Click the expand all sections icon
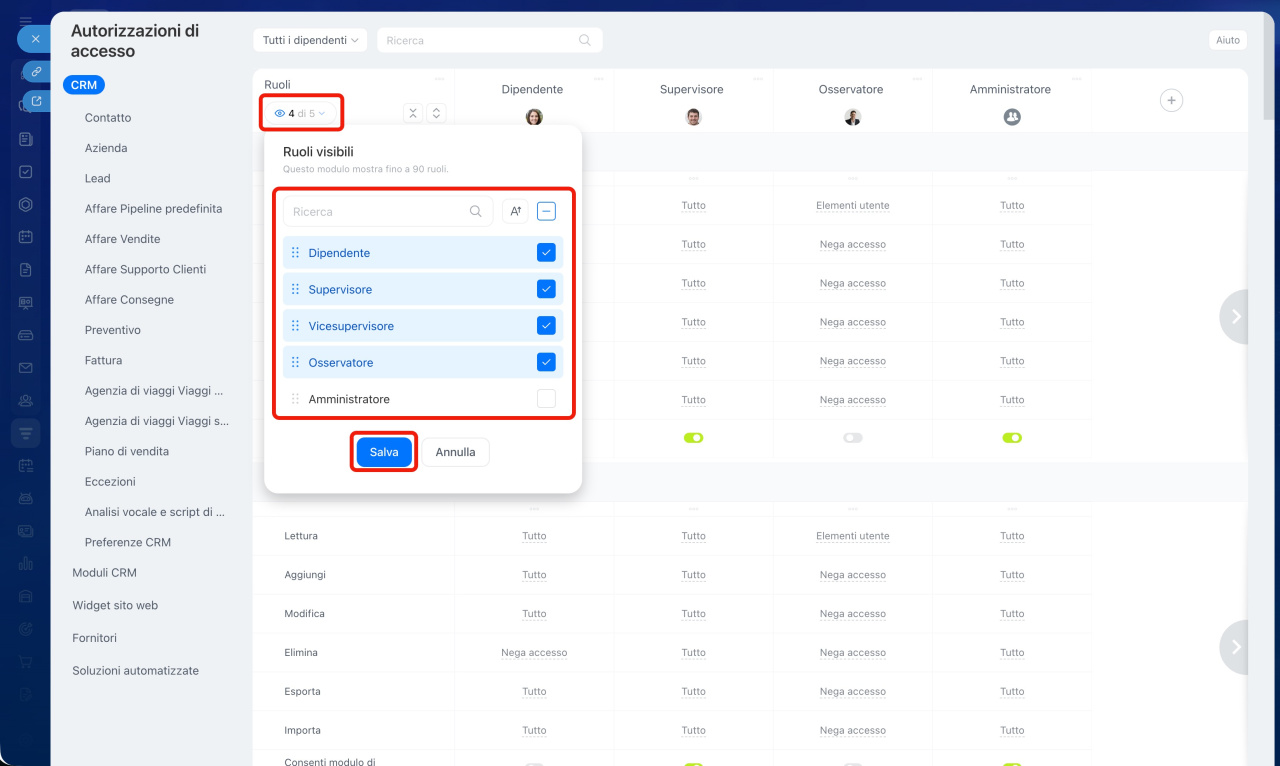The height and width of the screenshot is (766, 1280). 436,113
